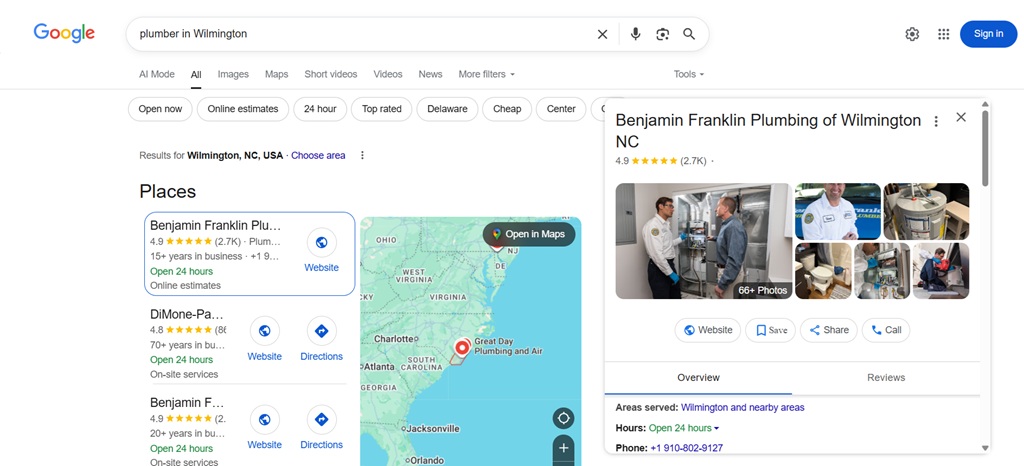Viewport: 1024px width, 466px height.
Task: Zoom in on the map
Action: [563, 448]
